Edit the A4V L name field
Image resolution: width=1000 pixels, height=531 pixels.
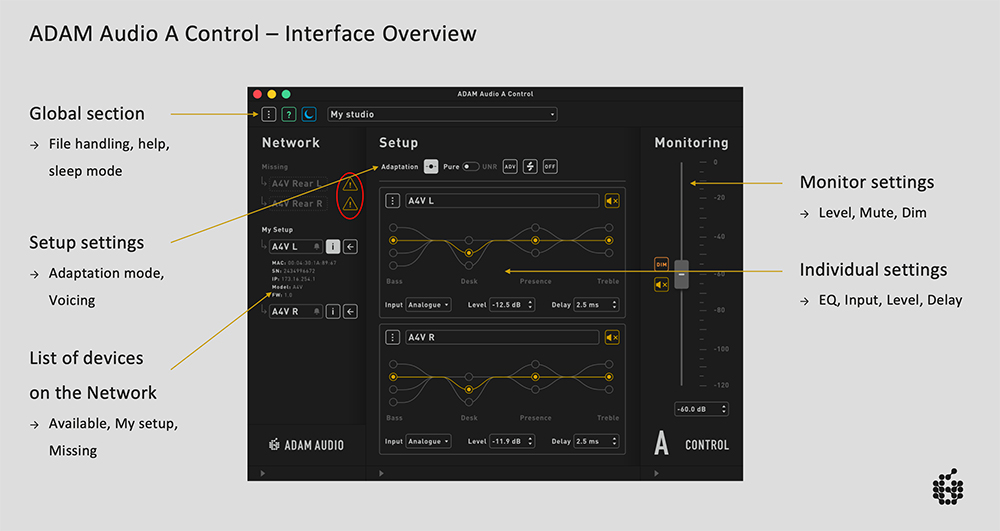point(502,201)
